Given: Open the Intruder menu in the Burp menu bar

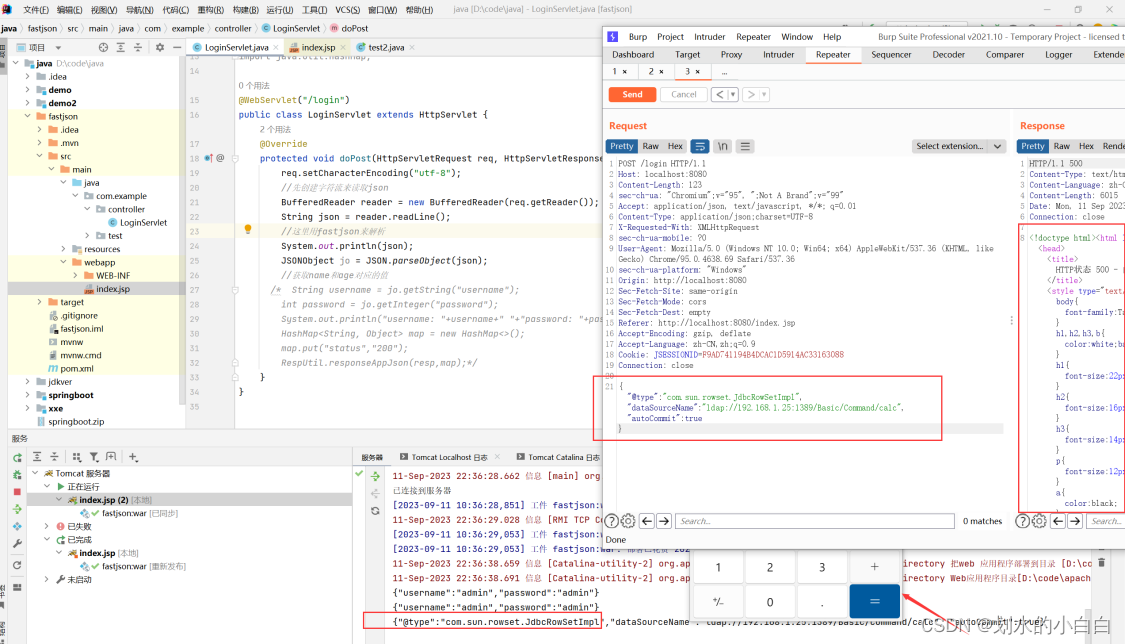Looking at the screenshot, I should pyautogui.click(x=709, y=37).
